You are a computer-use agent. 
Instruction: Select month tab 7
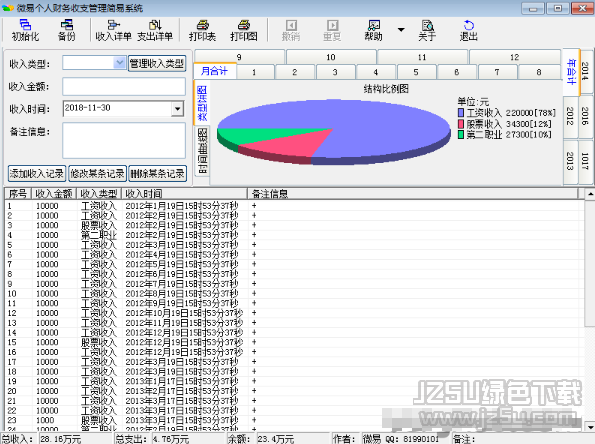[497, 72]
